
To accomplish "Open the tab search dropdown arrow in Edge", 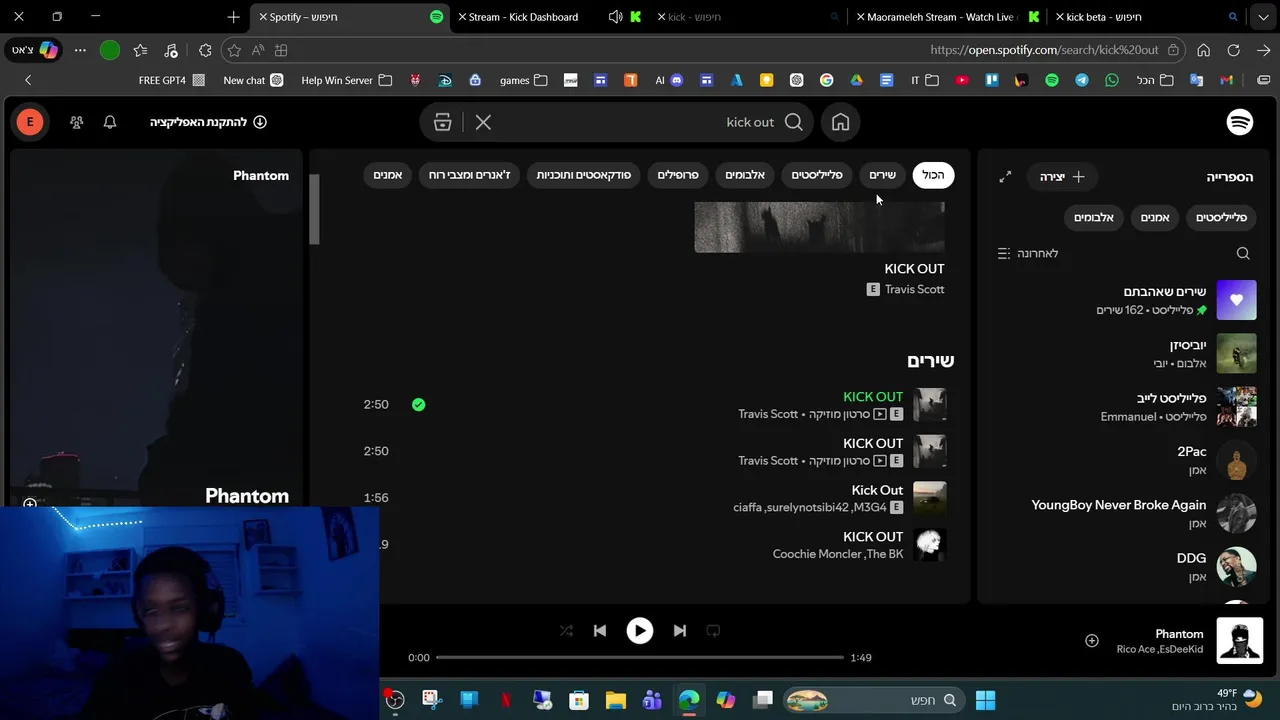I will pyautogui.click(x=1262, y=17).
